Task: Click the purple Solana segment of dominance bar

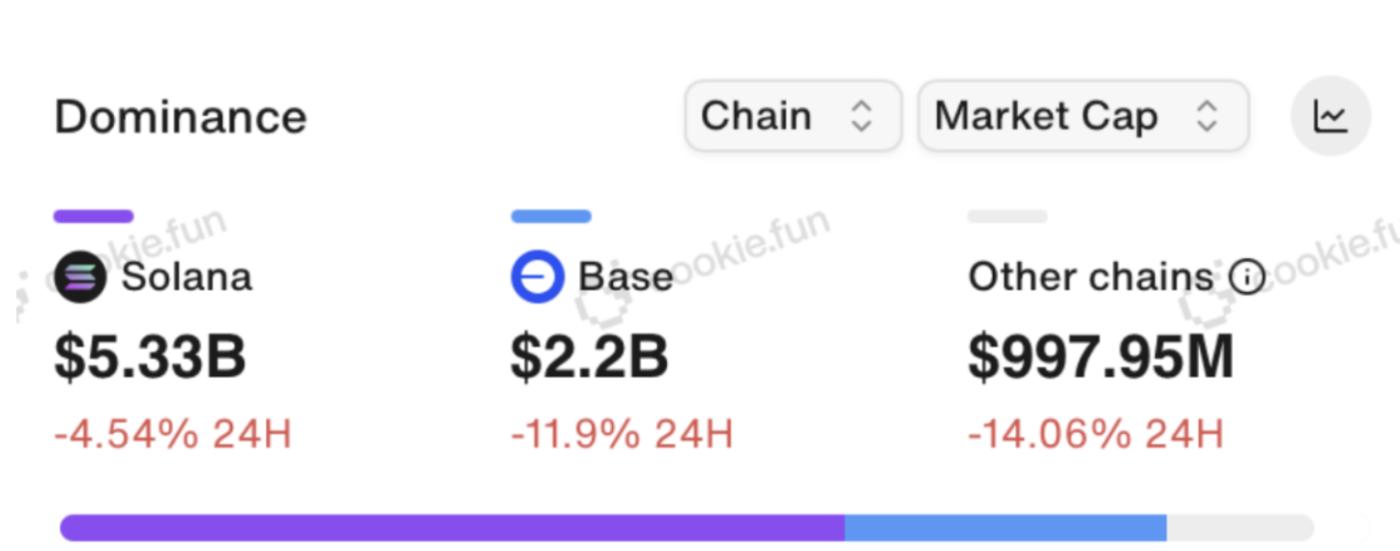Action: point(452,528)
